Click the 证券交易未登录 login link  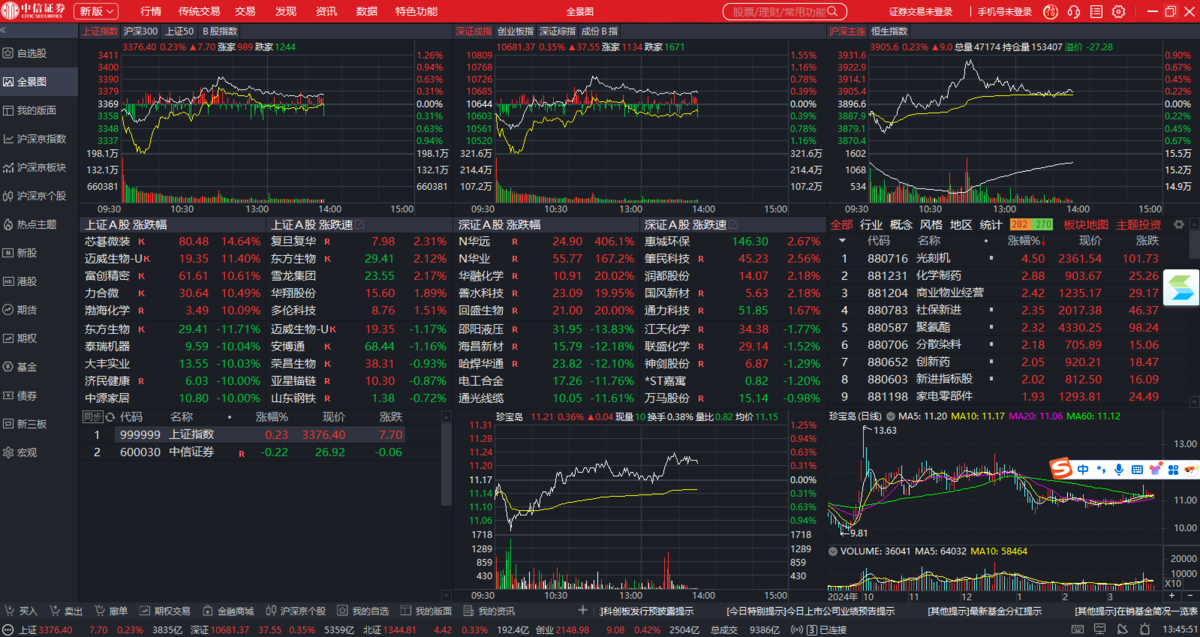[x=921, y=12]
